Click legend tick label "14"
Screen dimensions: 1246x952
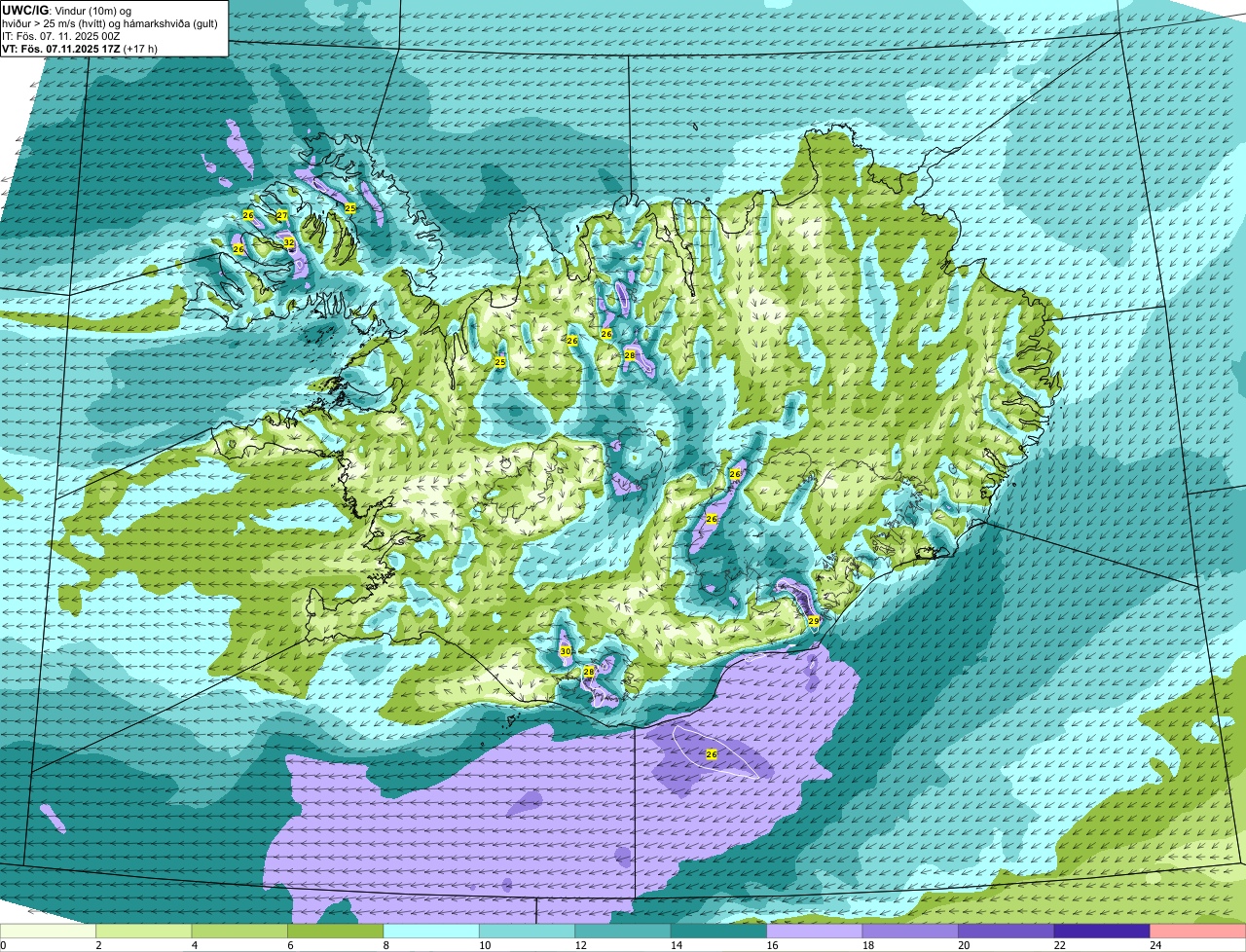[677, 945]
